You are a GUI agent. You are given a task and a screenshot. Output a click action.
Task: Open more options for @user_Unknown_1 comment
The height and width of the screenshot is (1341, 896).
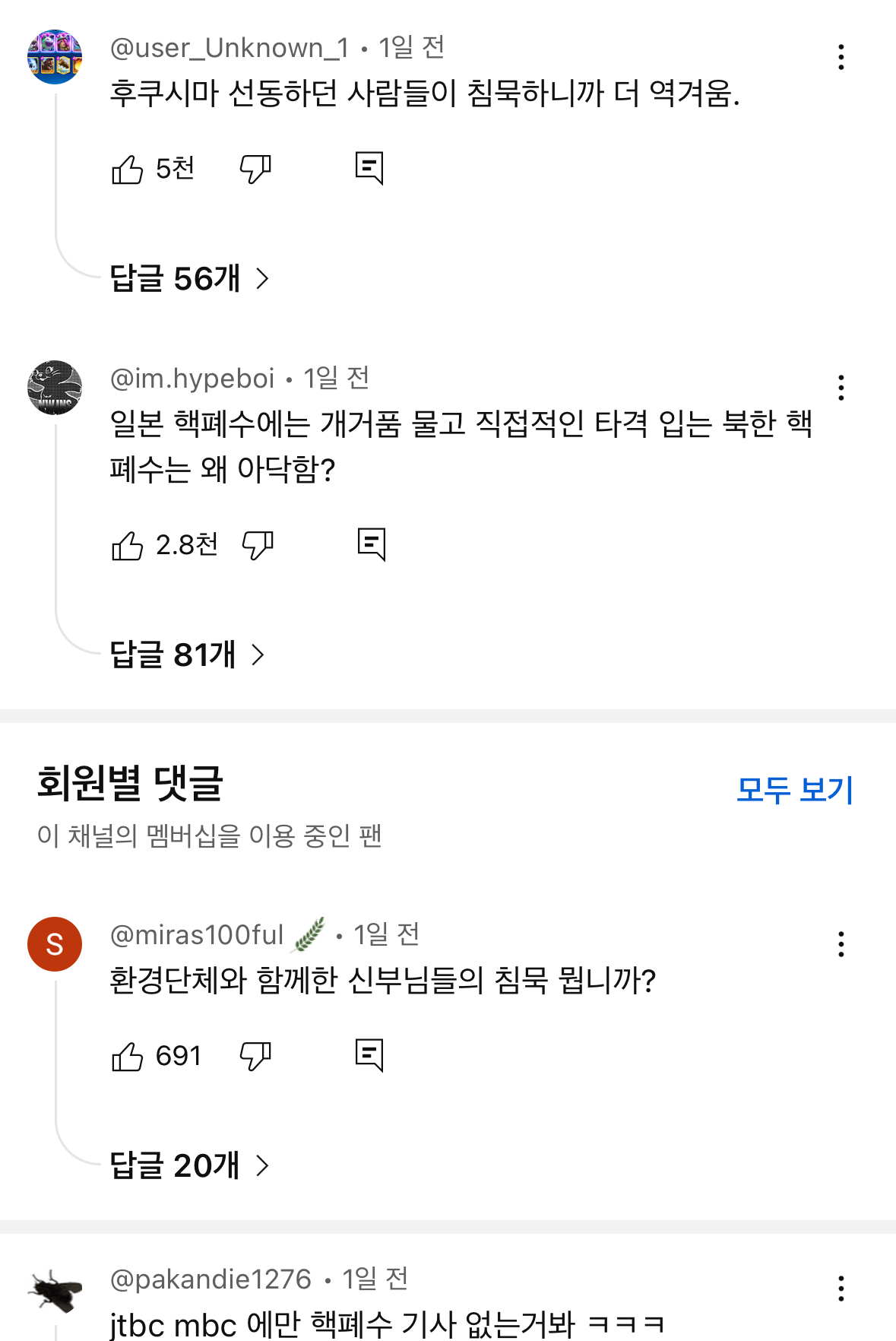[841, 57]
